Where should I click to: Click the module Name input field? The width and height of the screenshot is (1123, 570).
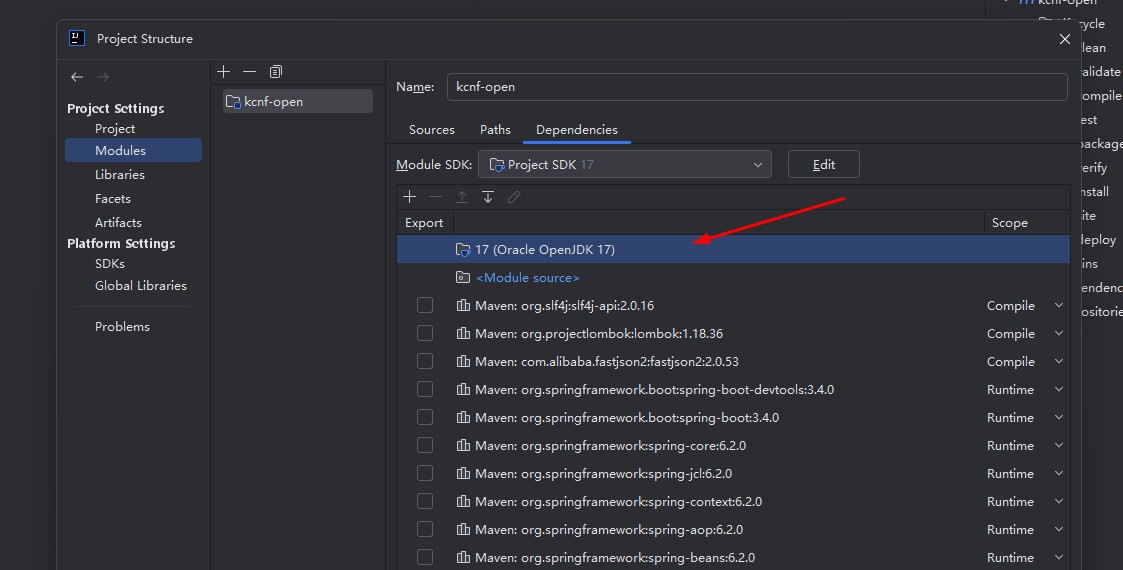756,87
